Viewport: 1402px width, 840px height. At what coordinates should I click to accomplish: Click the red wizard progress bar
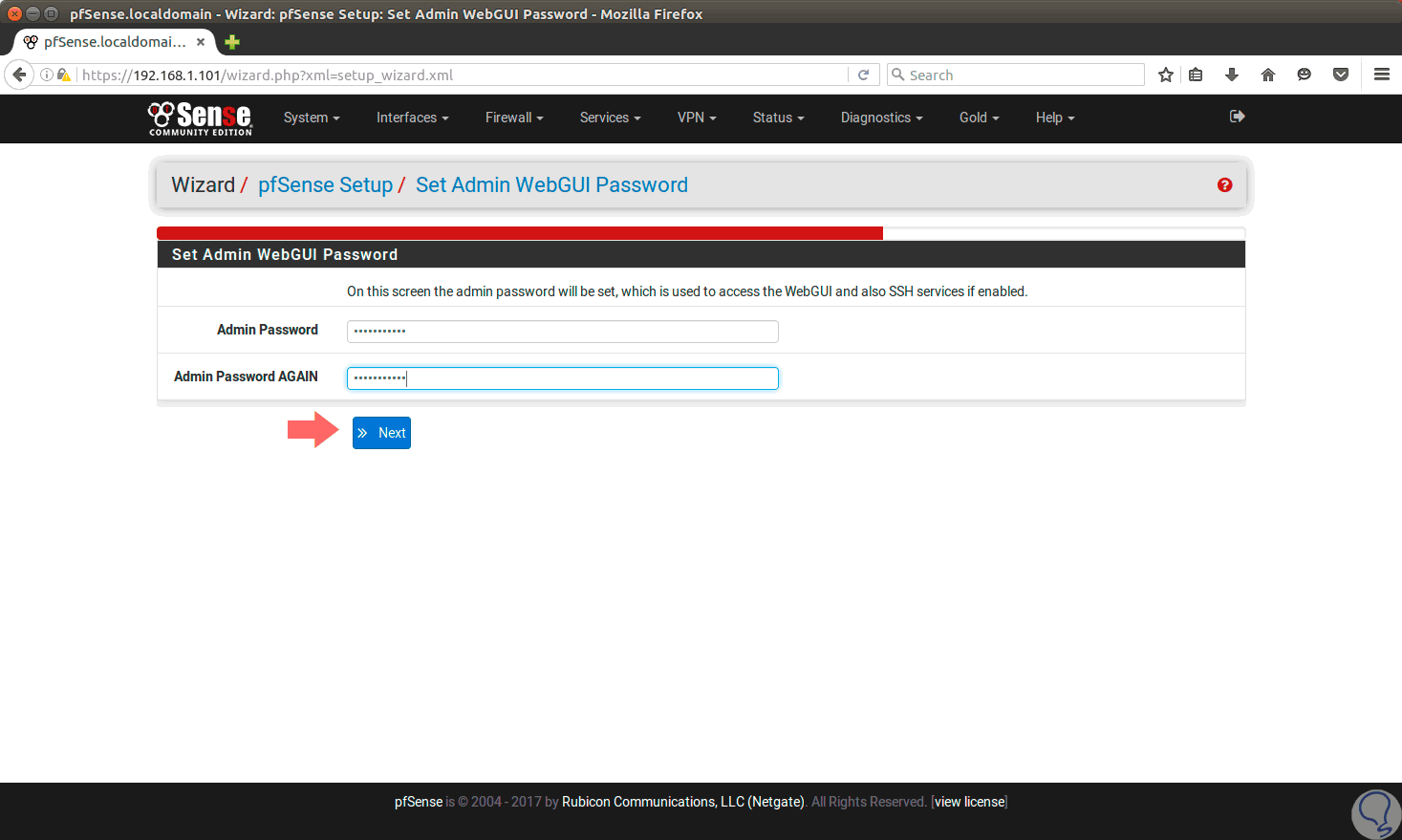click(520, 233)
